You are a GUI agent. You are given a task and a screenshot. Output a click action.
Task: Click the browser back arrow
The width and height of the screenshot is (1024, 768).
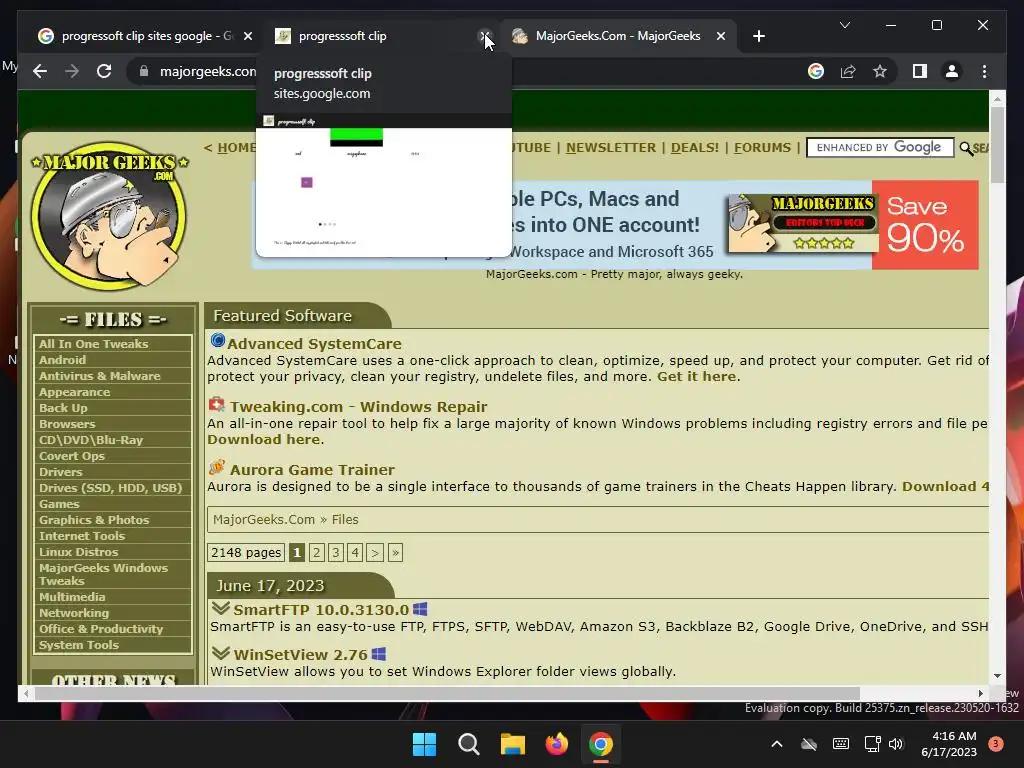(40, 71)
